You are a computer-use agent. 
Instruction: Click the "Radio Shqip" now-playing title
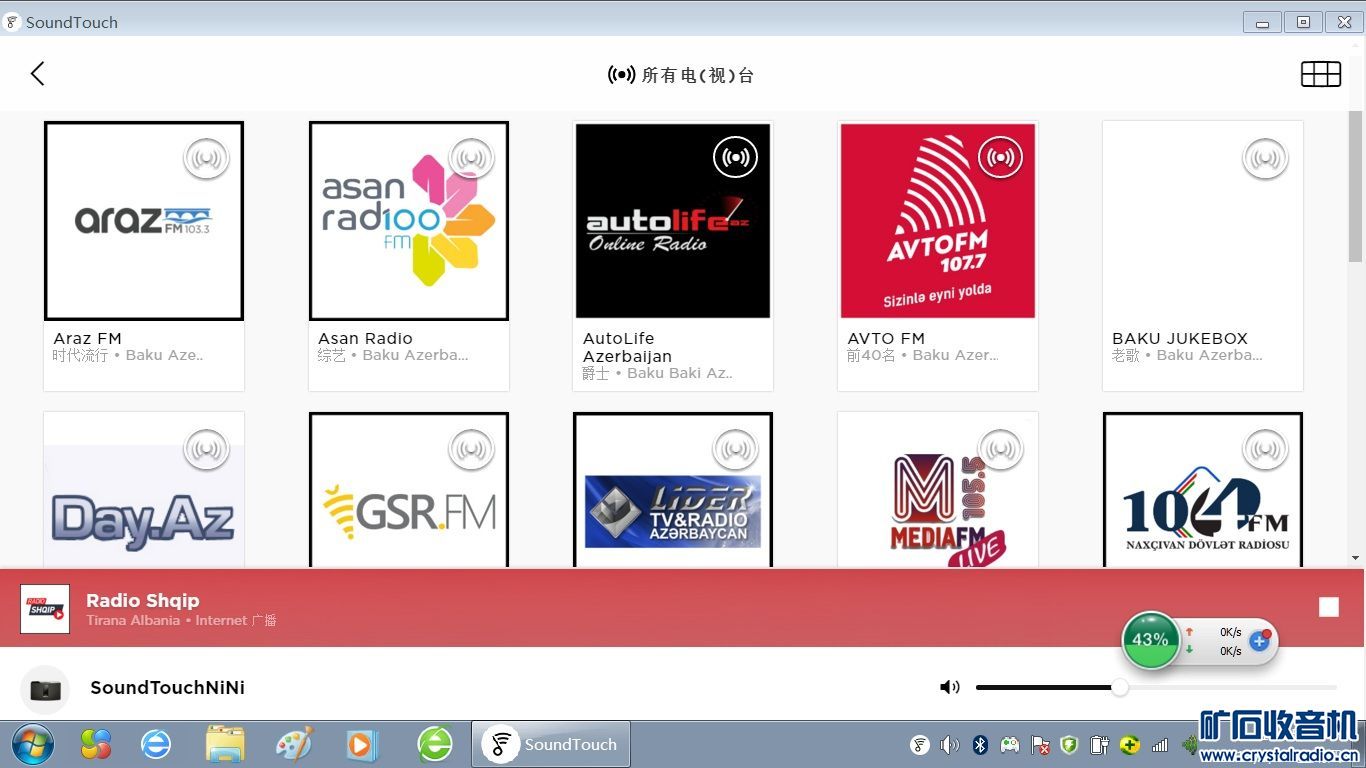click(143, 600)
